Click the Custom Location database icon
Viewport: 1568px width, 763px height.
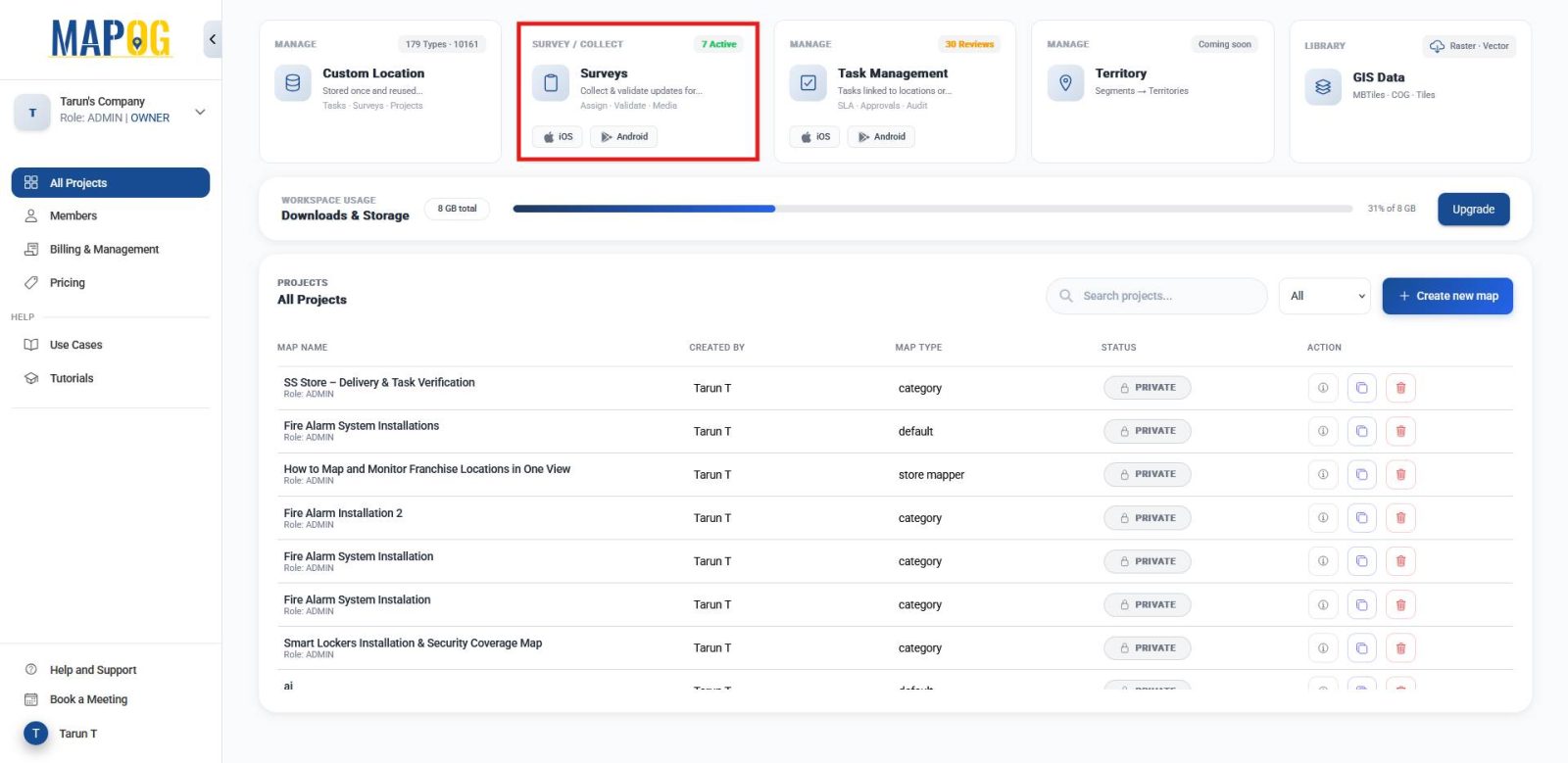click(292, 83)
